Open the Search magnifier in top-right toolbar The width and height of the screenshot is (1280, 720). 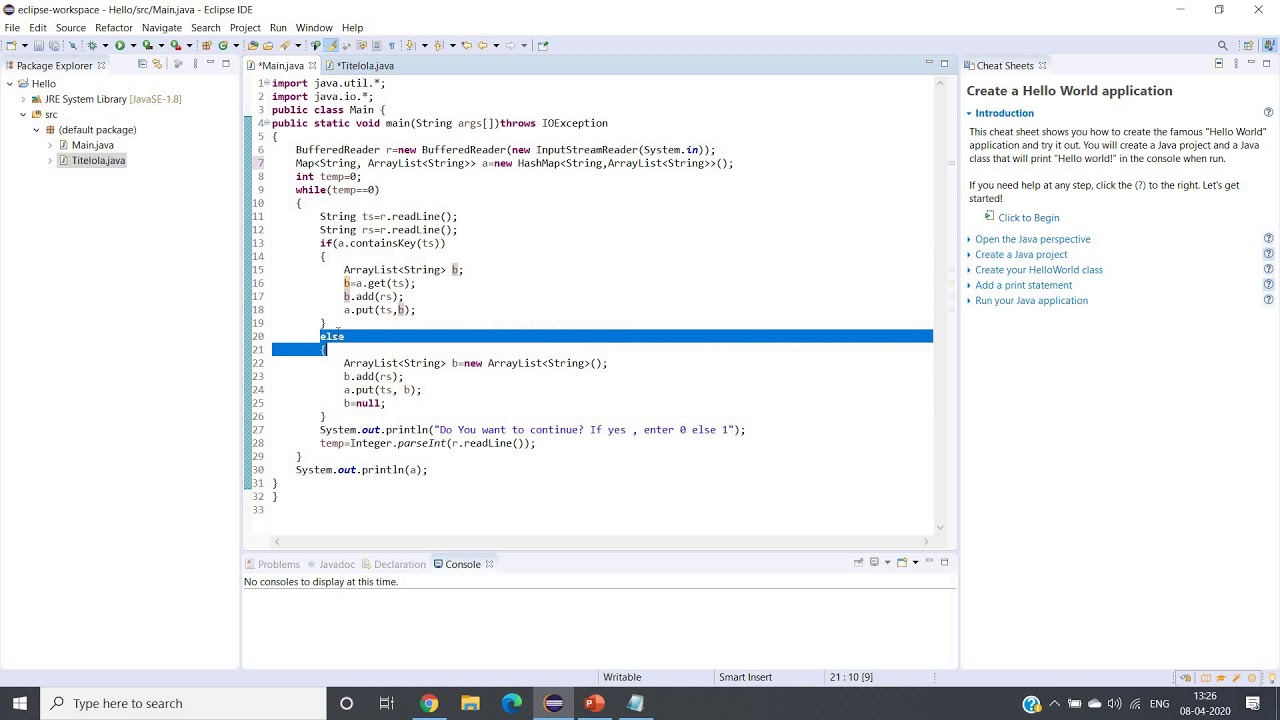coord(1222,45)
